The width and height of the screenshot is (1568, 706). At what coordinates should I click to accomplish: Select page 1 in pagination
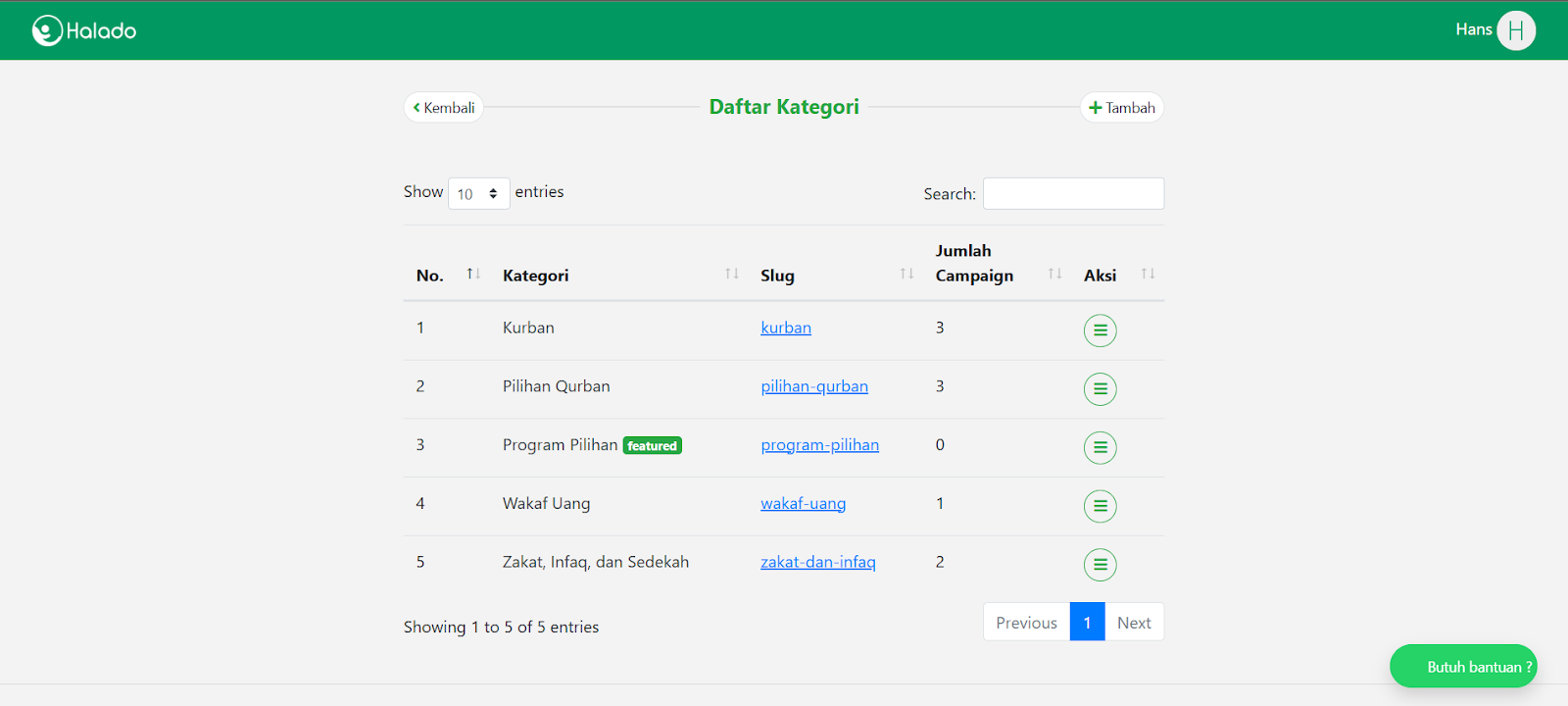point(1087,623)
